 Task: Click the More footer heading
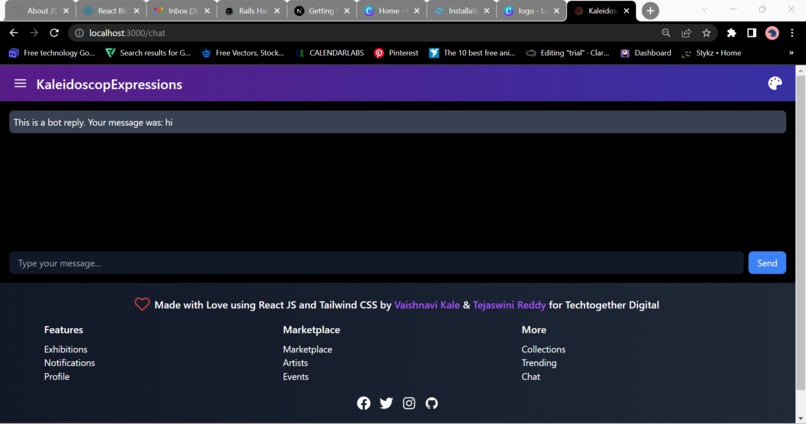tap(534, 329)
